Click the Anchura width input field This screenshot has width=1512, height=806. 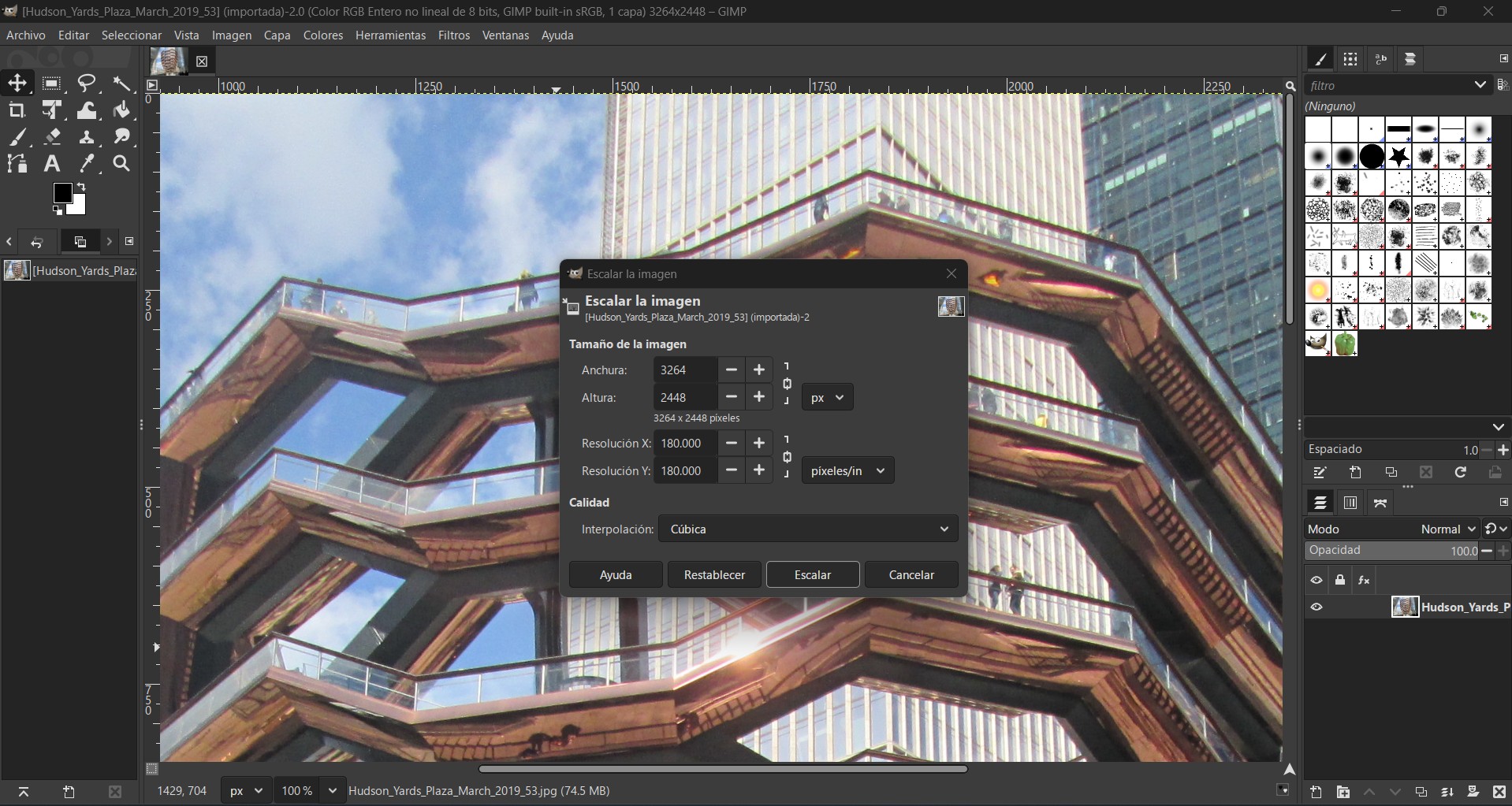tap(684, 370)
